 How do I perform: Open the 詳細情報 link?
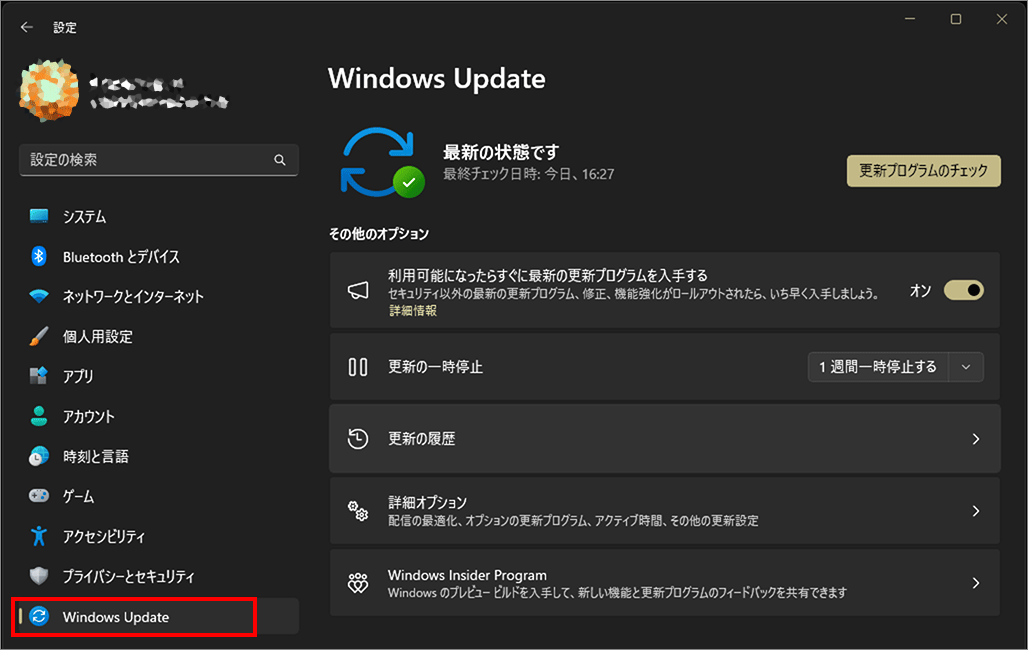tap(412, 310)
